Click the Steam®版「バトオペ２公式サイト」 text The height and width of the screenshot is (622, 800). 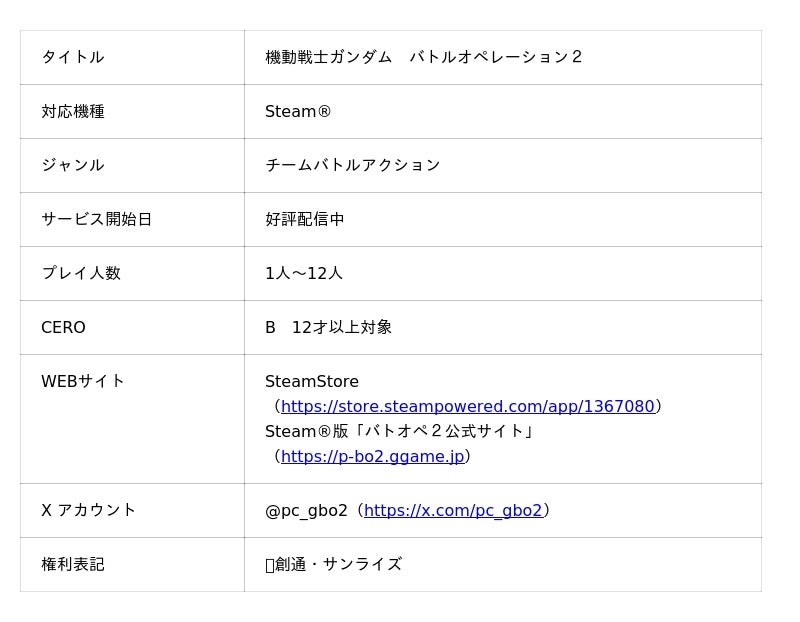pyautogui.click(x=400, y=431)
